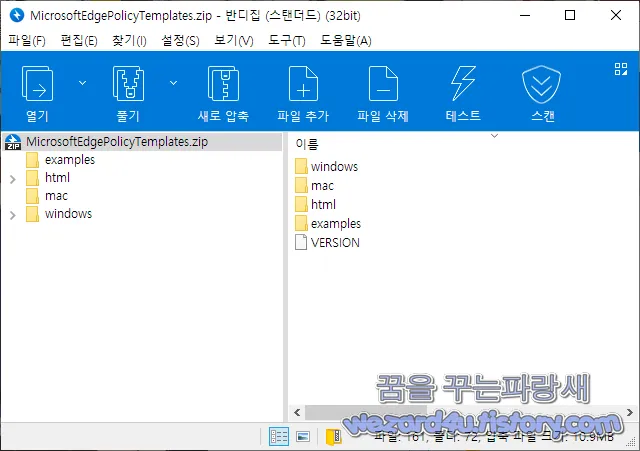Click the 이름 column header
640x451 pixels.
(307, 144)
